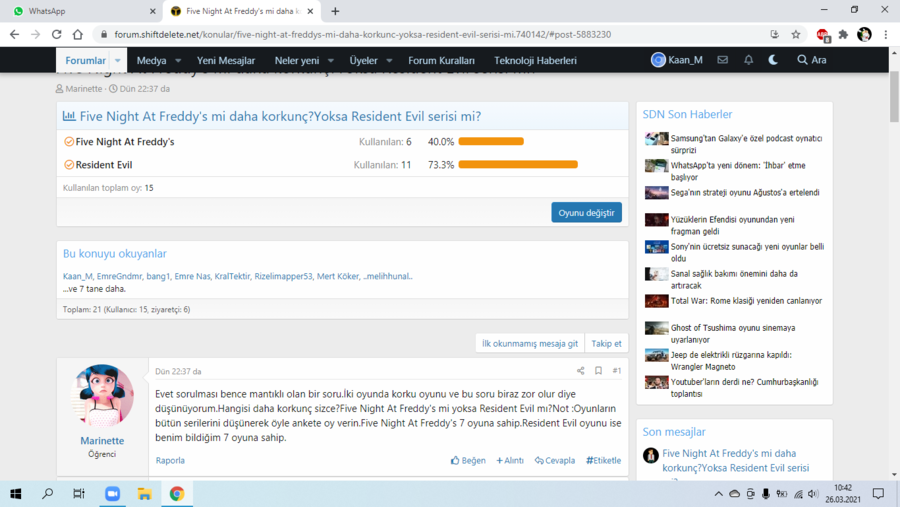Open Samsung Galaxy podcast news thumbnail
The width and height of the screenshot is (900, 507).
pos(656,139)
